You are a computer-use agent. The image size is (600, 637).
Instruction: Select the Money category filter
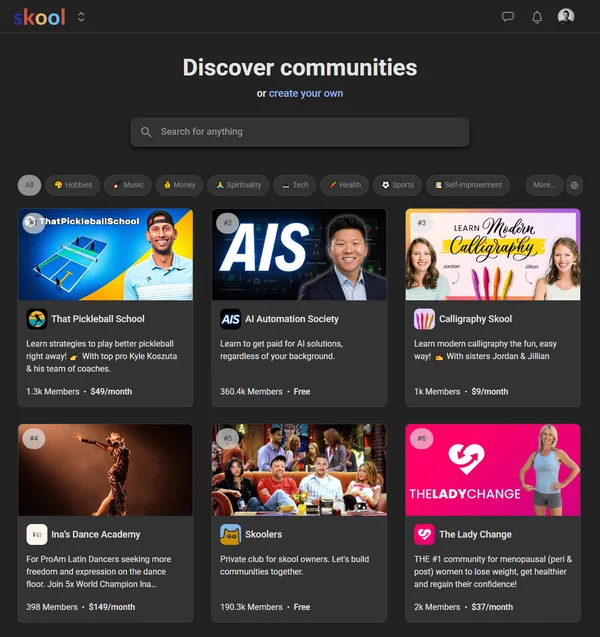pos(180,185)
